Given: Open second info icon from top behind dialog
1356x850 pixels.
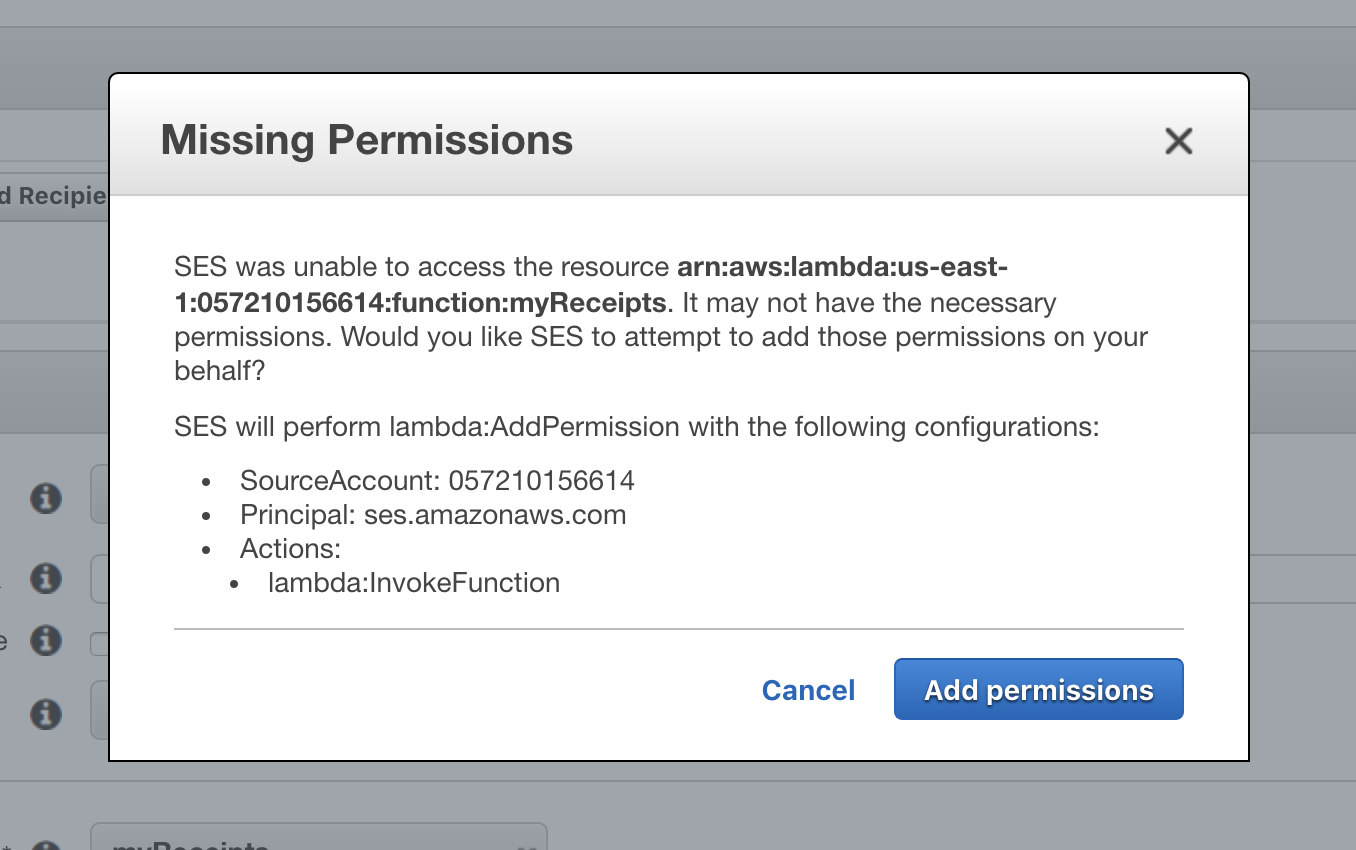Looking at the screenshot, I should (45, 578).
